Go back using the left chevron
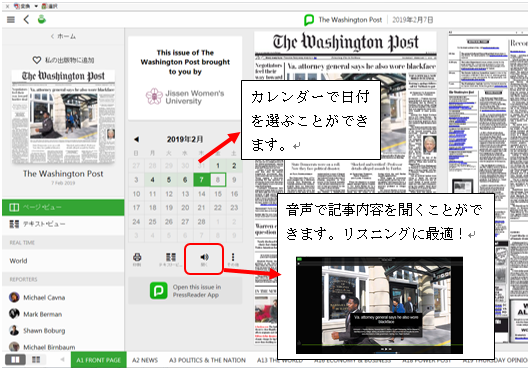 [x=26, y=20]
